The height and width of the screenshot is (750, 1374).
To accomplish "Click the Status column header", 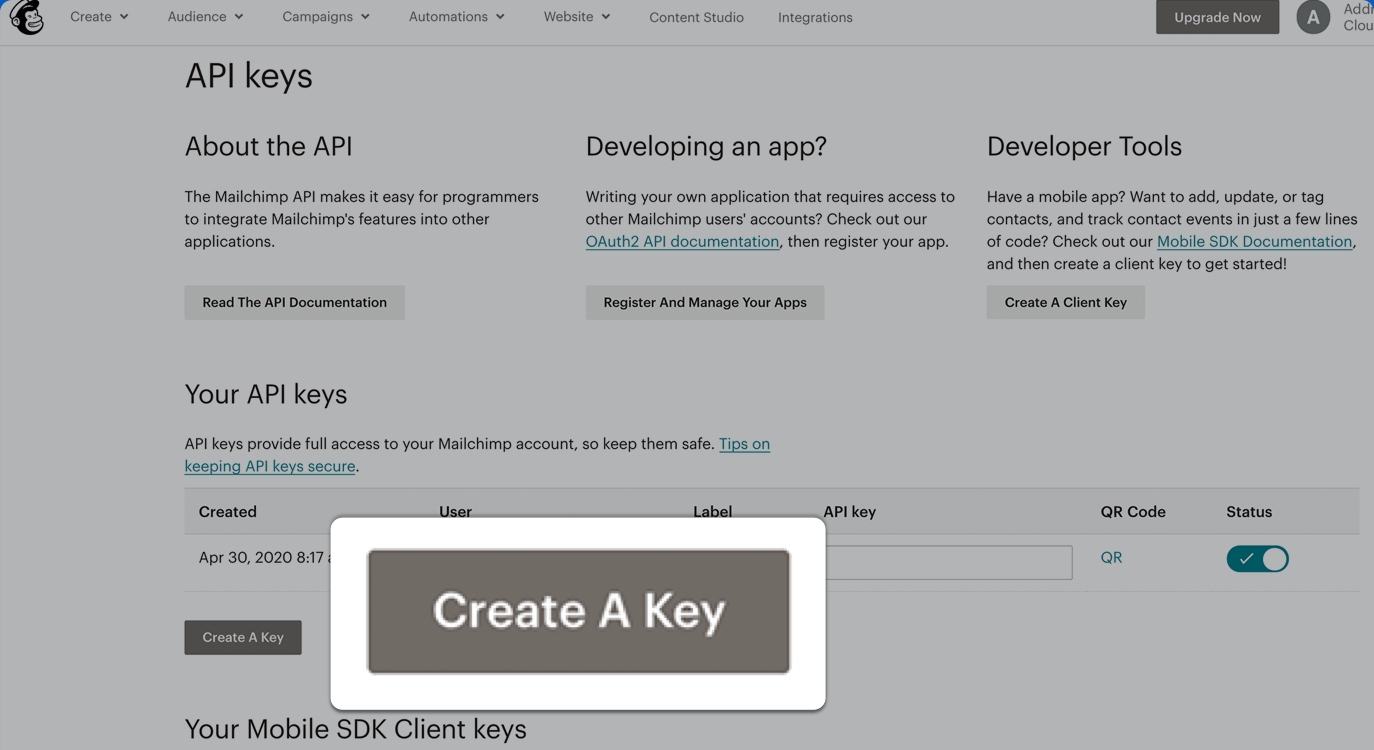I will coord(1249,512).
